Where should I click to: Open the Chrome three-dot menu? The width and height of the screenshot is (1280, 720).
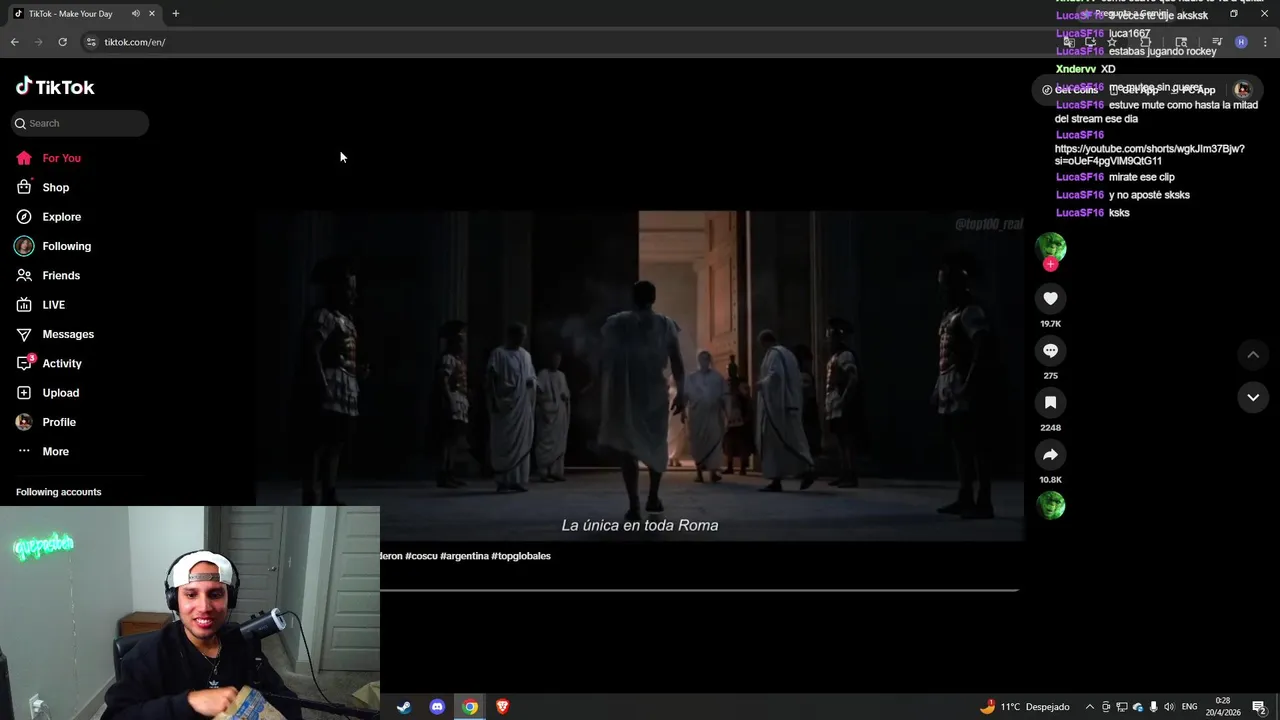pos(1266,42)
